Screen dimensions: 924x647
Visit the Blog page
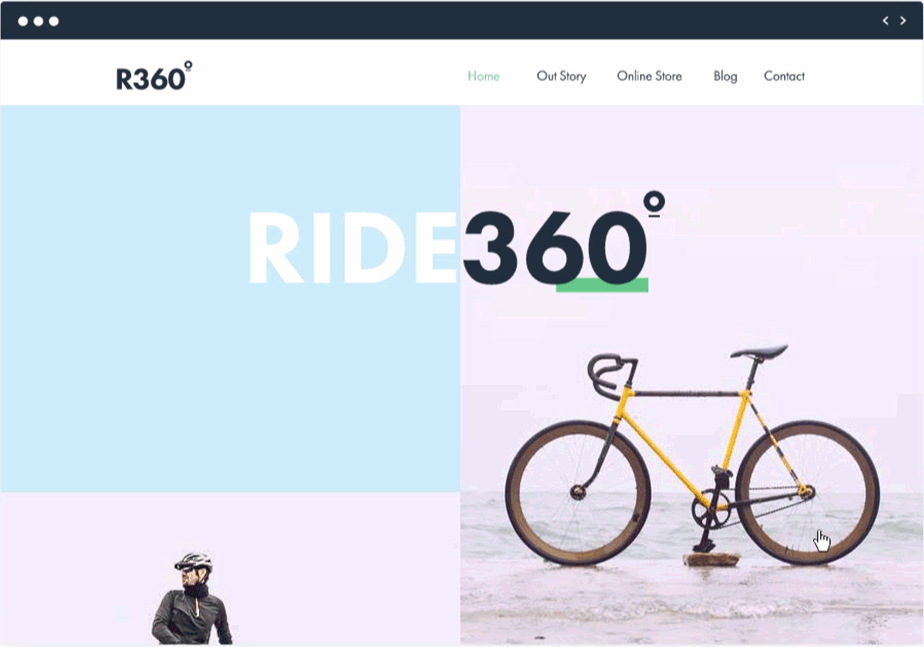pos(725,77)
